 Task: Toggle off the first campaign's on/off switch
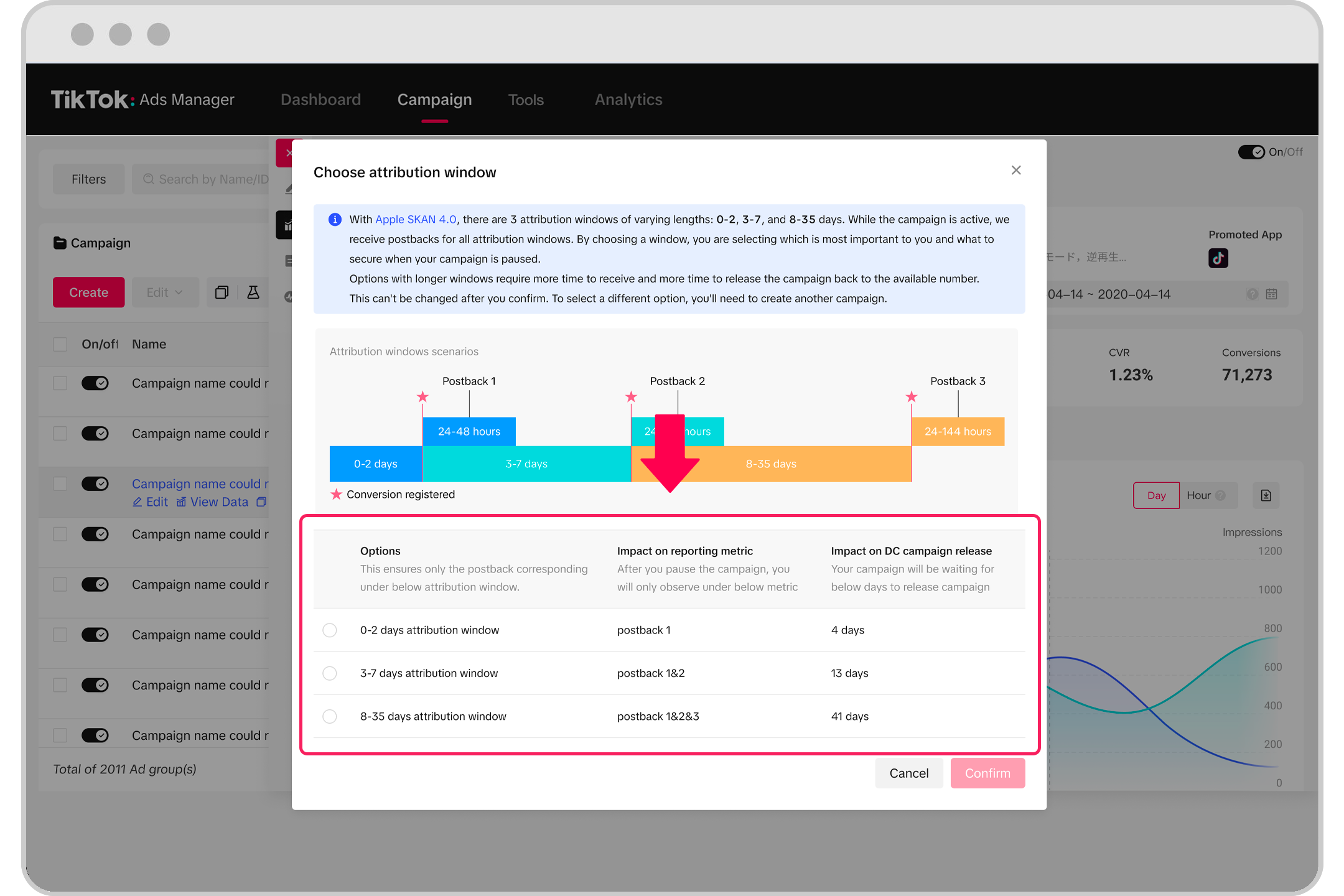tap(95, 383)
